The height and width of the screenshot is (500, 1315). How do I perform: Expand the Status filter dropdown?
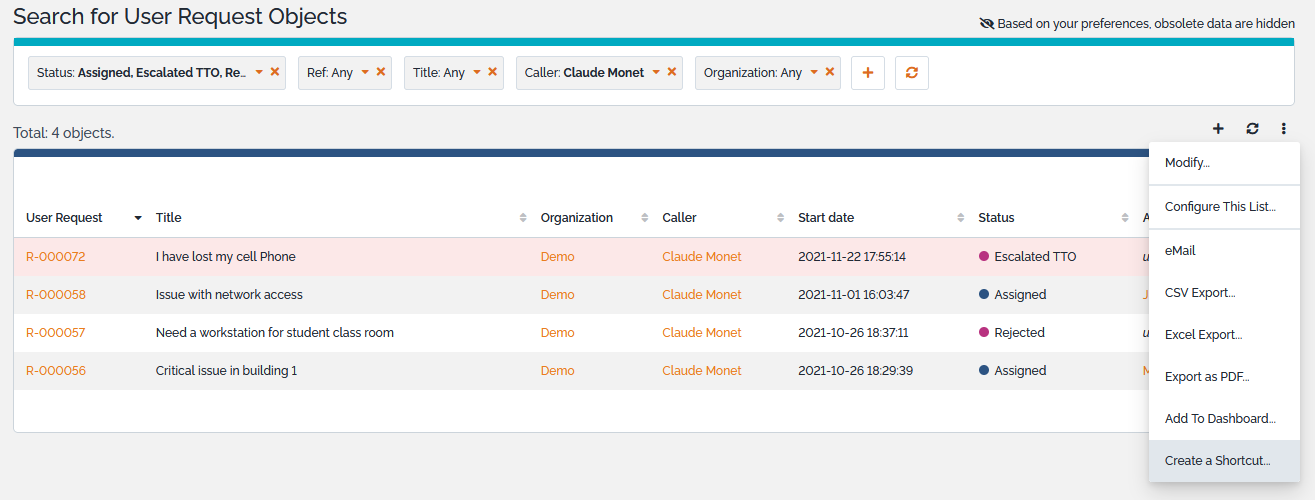(259, 72)
